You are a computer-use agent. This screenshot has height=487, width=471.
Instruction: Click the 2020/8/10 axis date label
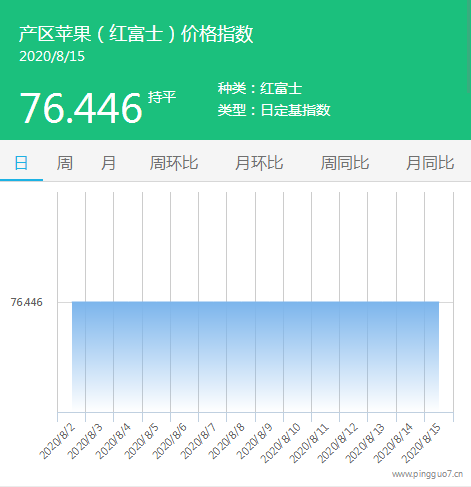pyautogui.click(x=280, y=443)
